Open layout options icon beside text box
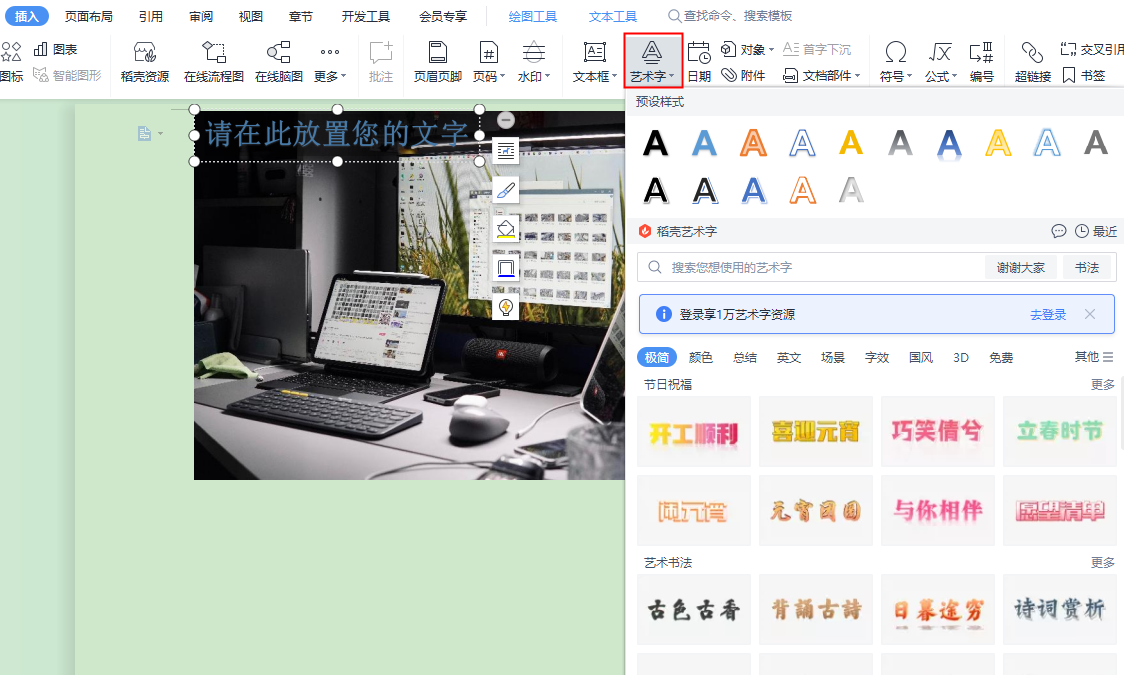The width and height of the screenshot is (1124, 675). [x=506, y=150]
